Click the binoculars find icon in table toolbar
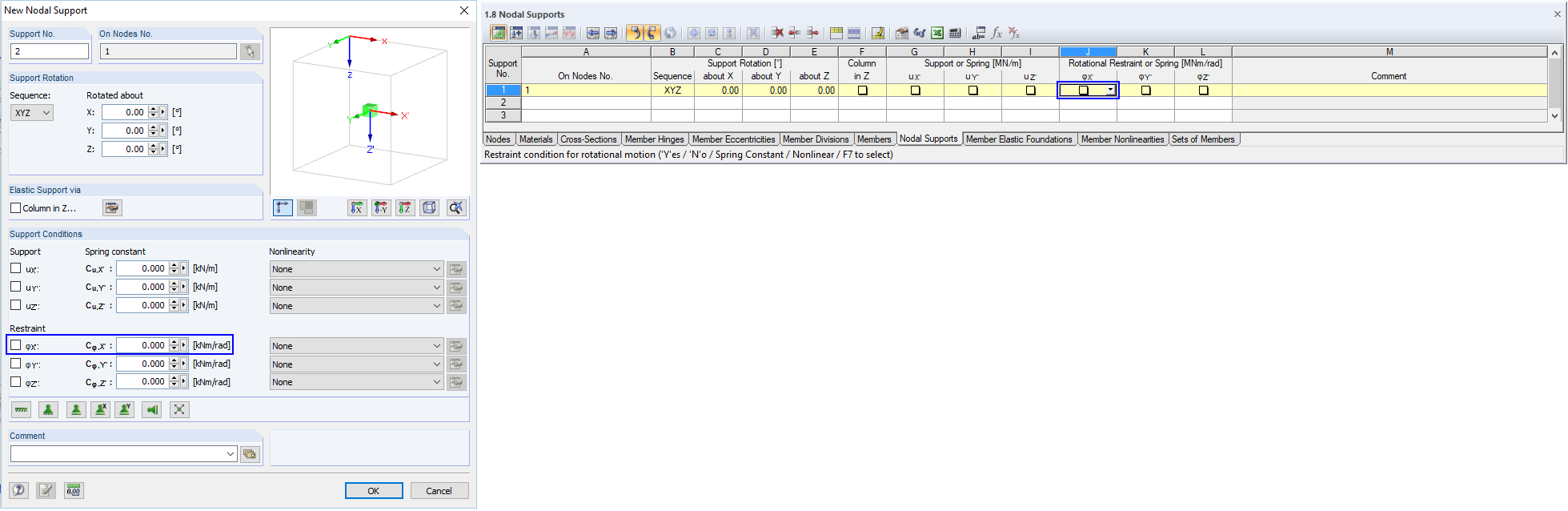1568x511 pixels. pyautogui.click(x=919, y=33)
